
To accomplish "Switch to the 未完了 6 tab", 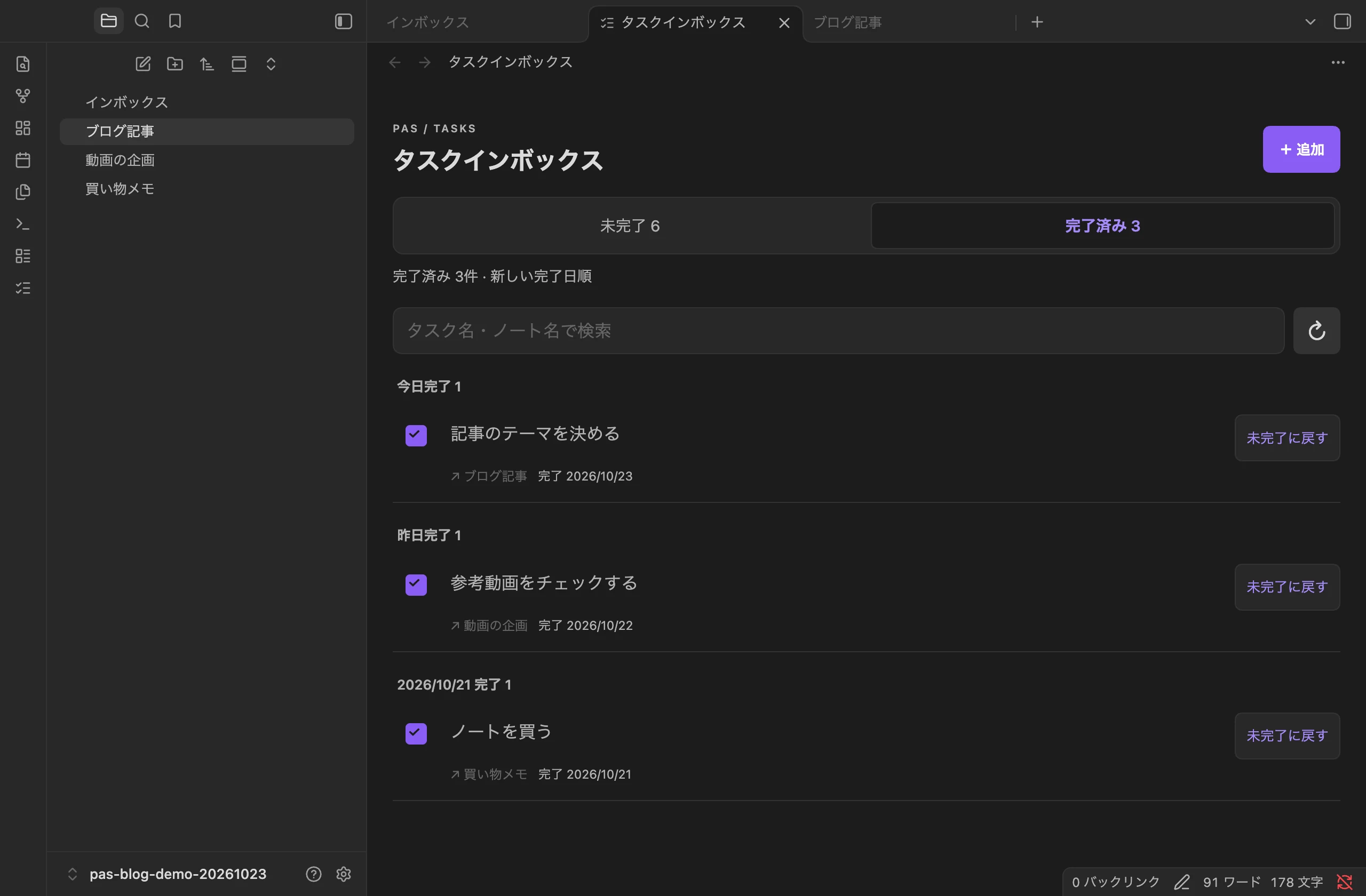I will click(630, 226).
